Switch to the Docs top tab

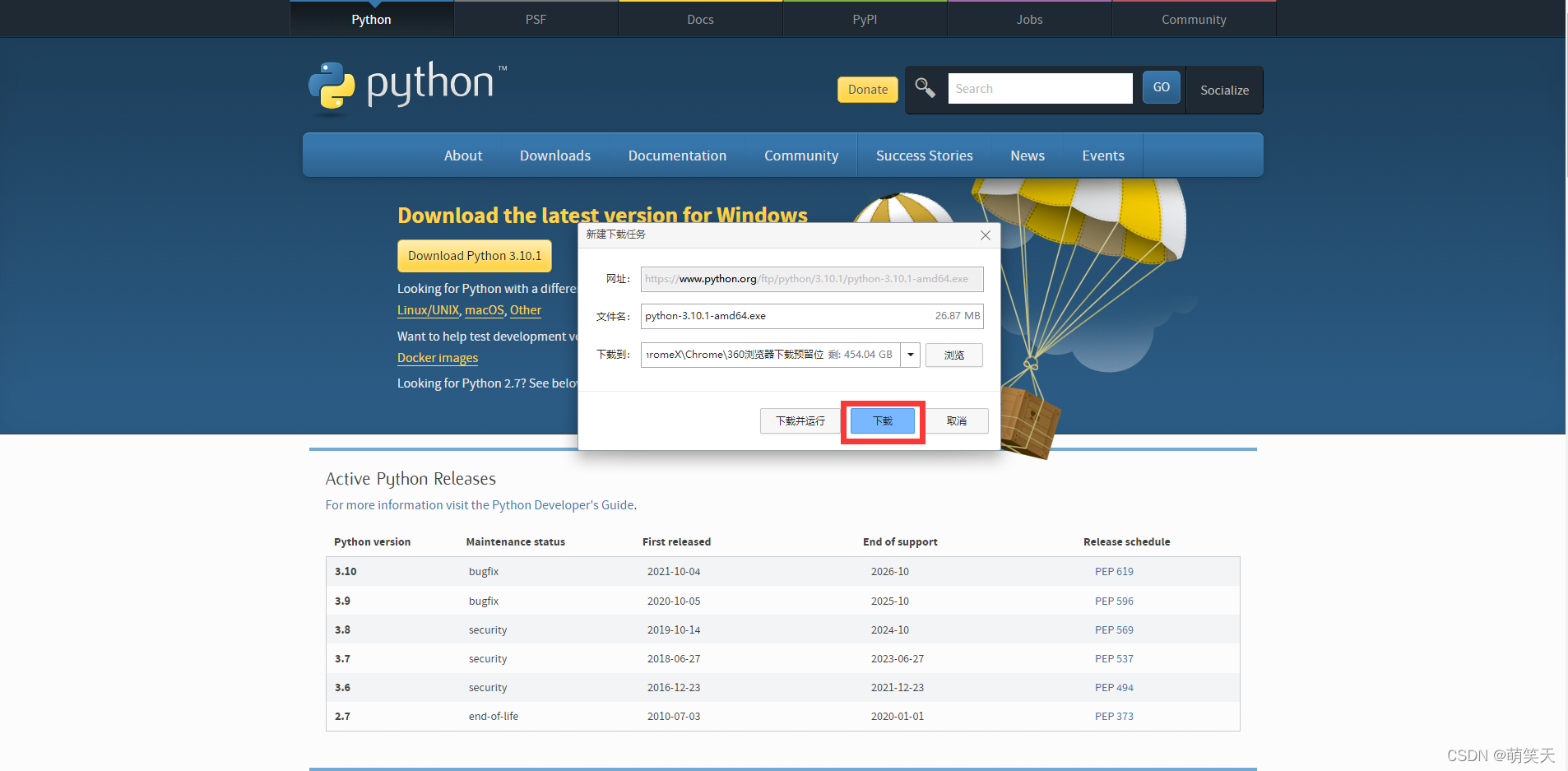700,20
